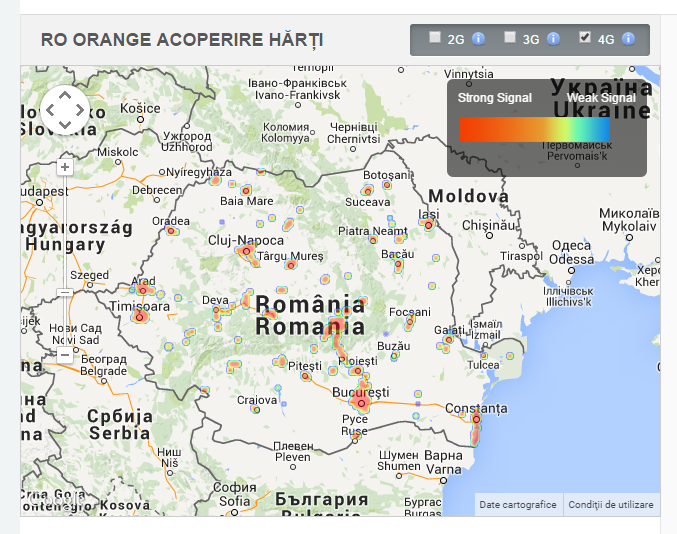Screen dimensions: 677x534
Task: Pan the map right with the arrow
Action: pos(80,110)
